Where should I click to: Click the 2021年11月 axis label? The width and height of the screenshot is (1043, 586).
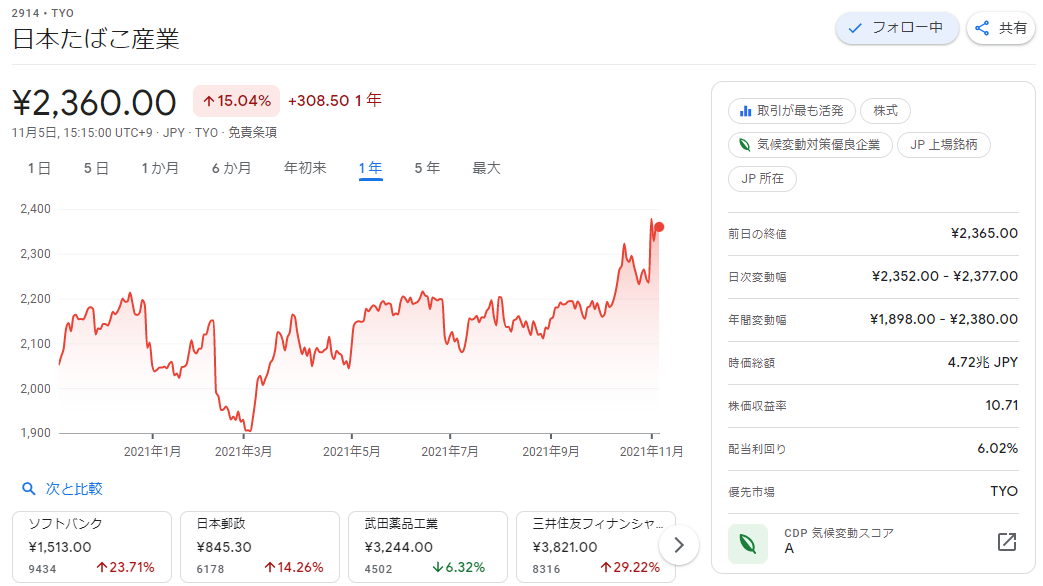pos(651,452)
